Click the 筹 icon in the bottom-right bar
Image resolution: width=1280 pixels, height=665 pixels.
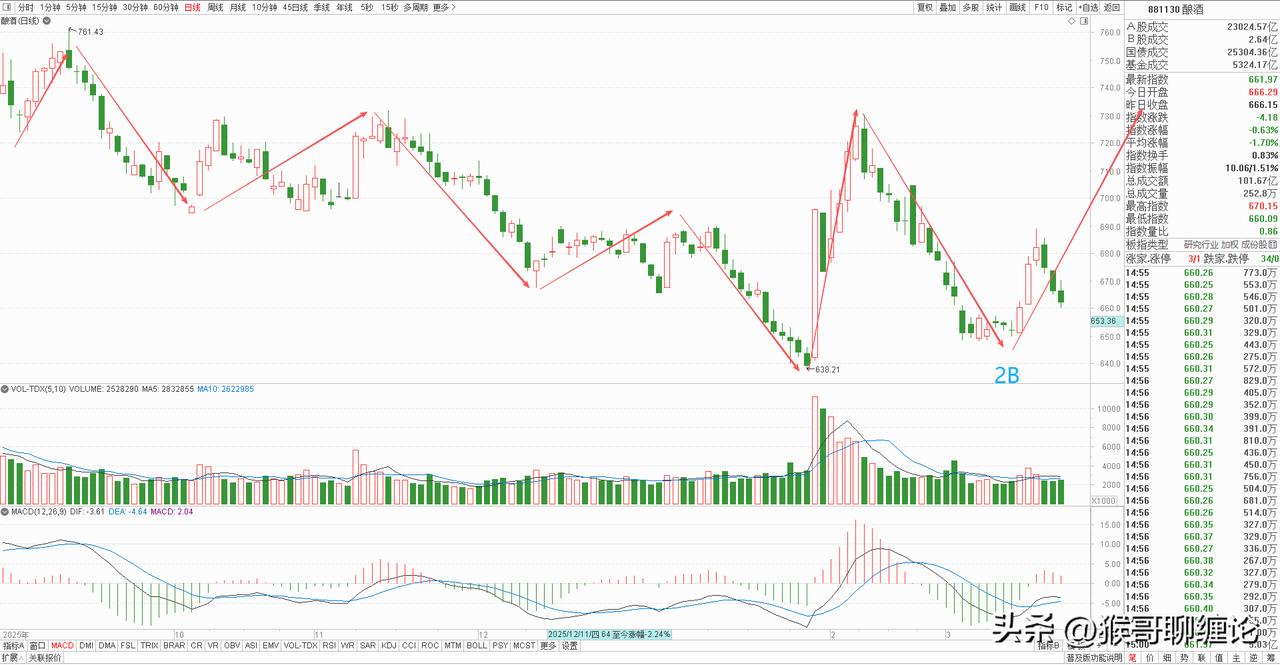[x=1271, y=658]
